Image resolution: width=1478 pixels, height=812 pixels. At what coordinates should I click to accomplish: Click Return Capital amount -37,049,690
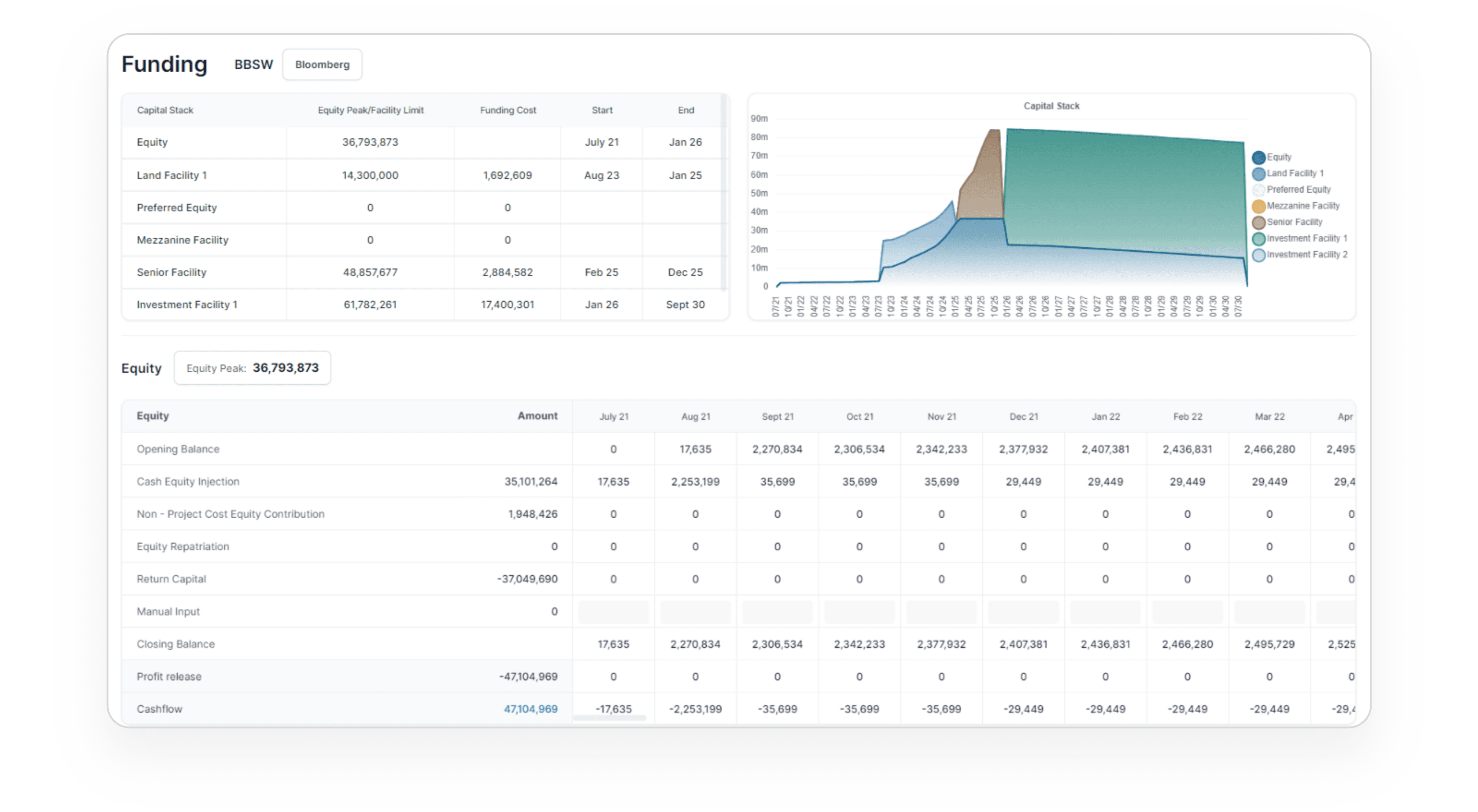coord(527,579)
